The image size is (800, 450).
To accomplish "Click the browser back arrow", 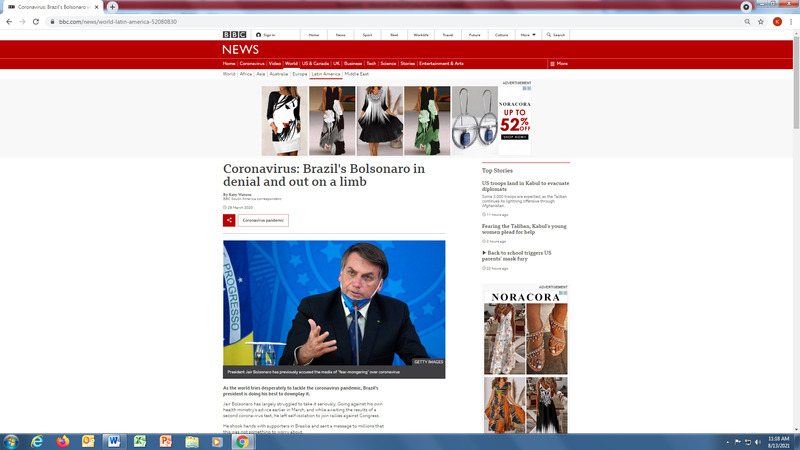I will (9, 21).
